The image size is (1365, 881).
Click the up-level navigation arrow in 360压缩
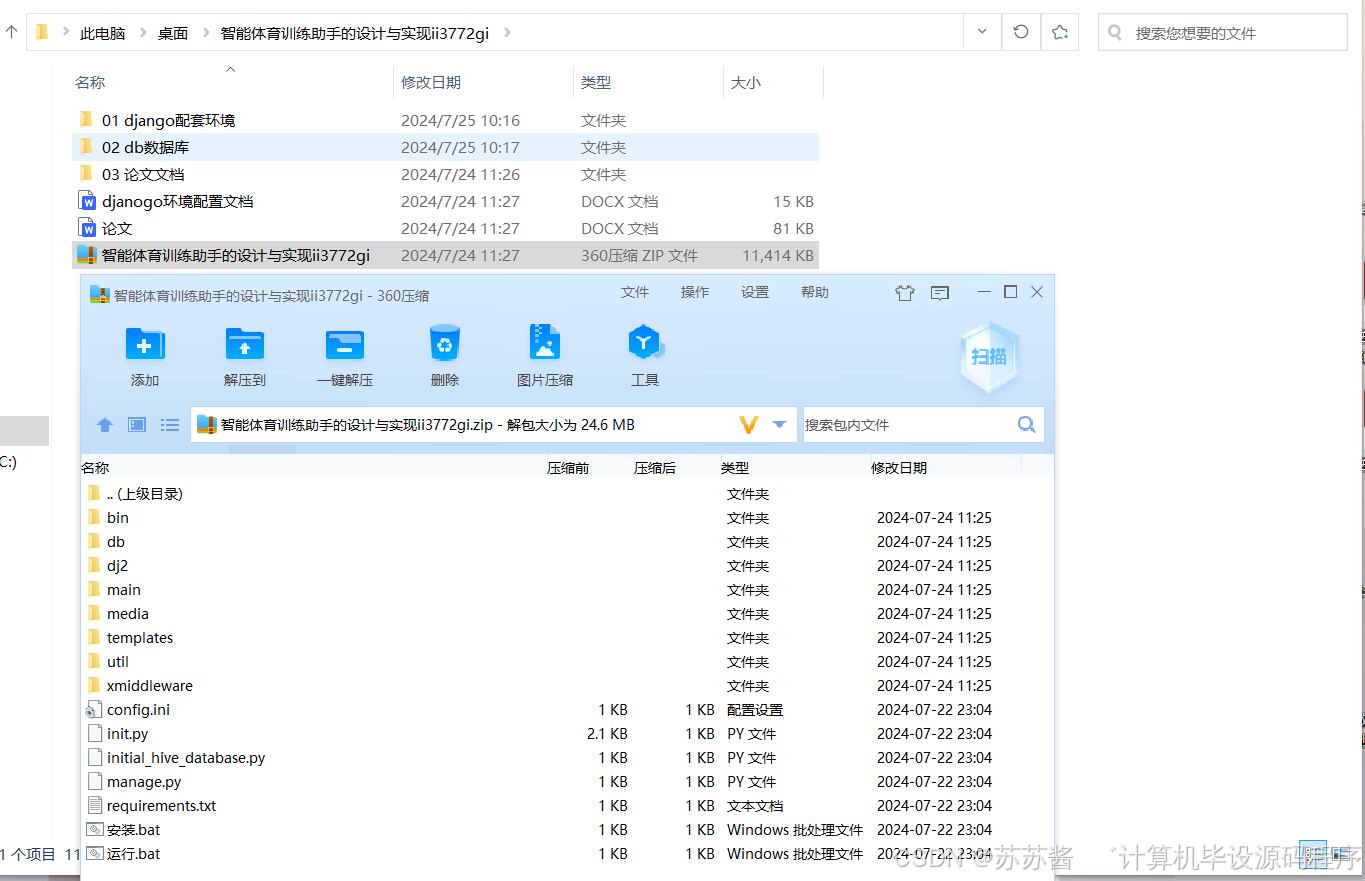tap(104, 424)
